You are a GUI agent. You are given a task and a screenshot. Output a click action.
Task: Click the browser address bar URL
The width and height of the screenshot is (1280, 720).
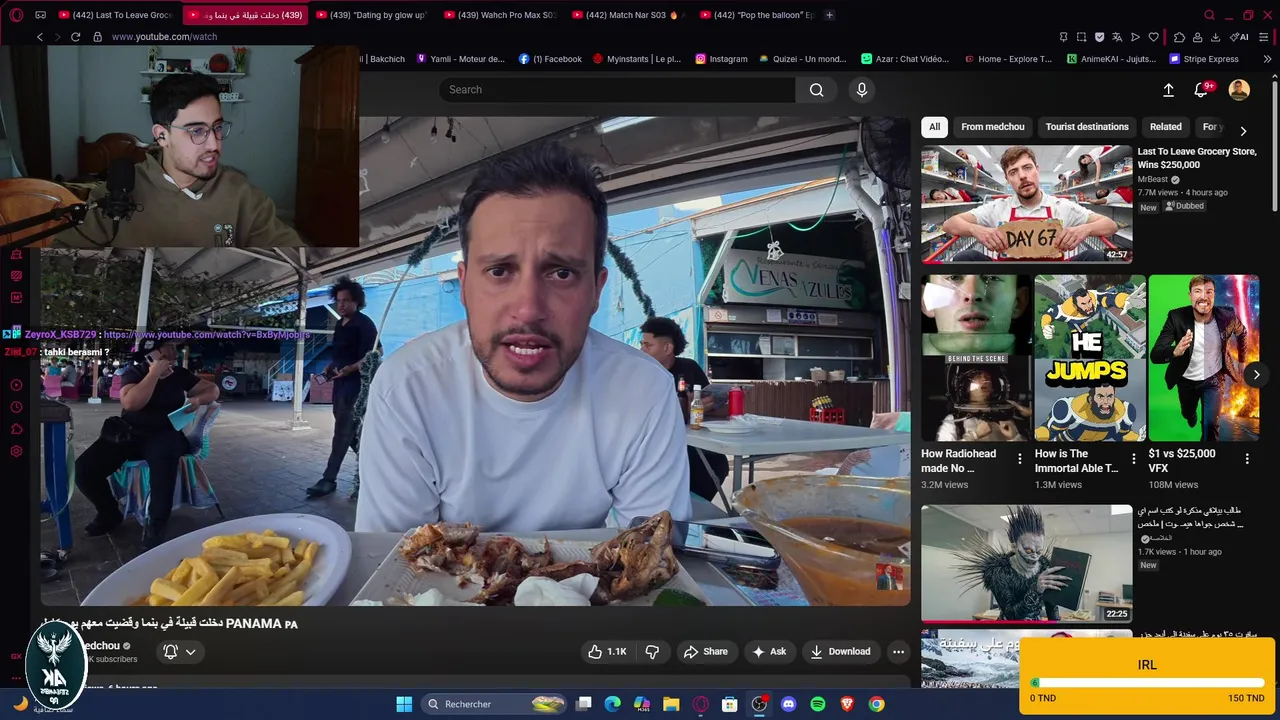click(x=164, y=37)
